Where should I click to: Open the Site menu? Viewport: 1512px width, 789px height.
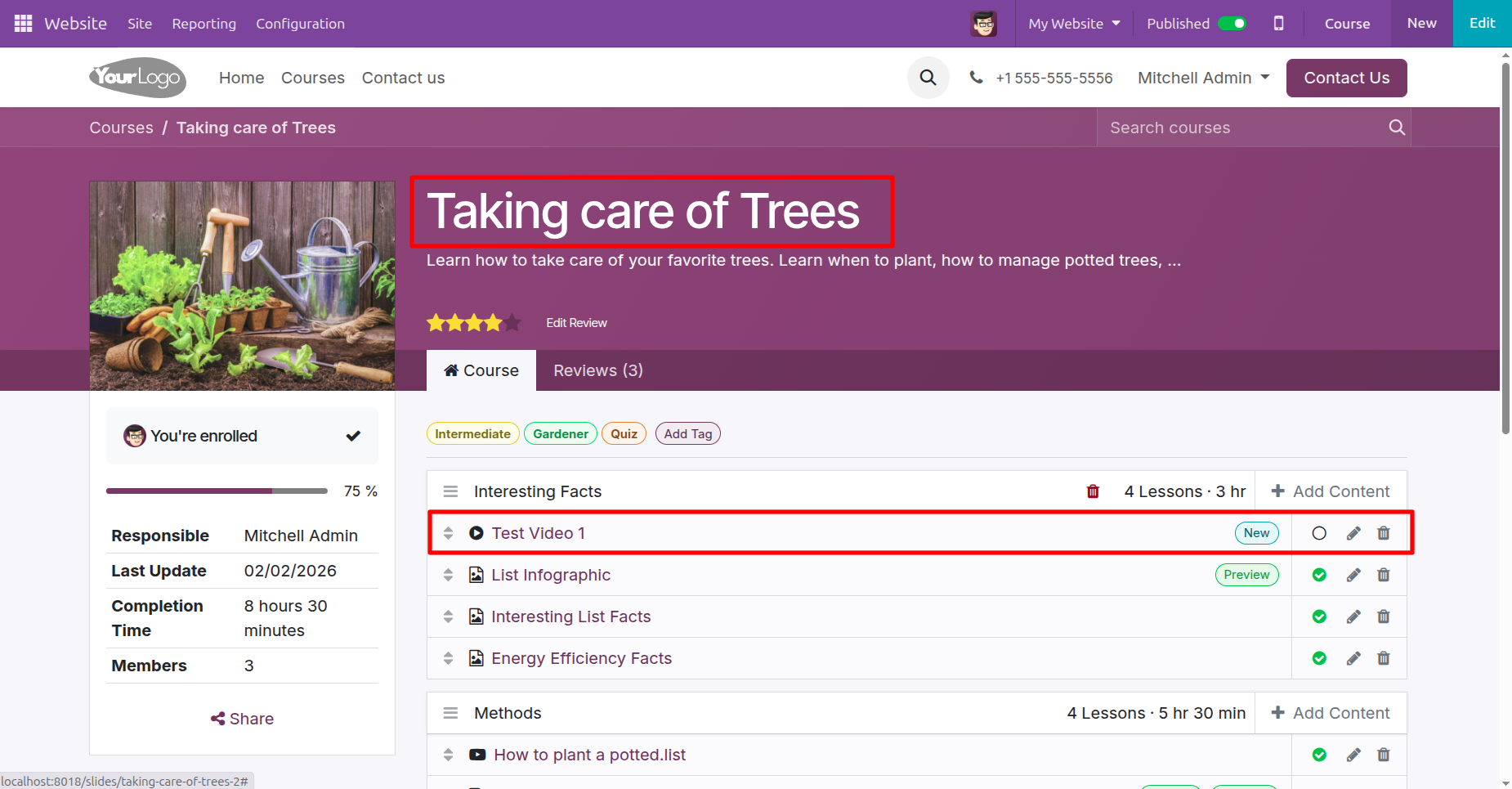click(x=140, y=24)
